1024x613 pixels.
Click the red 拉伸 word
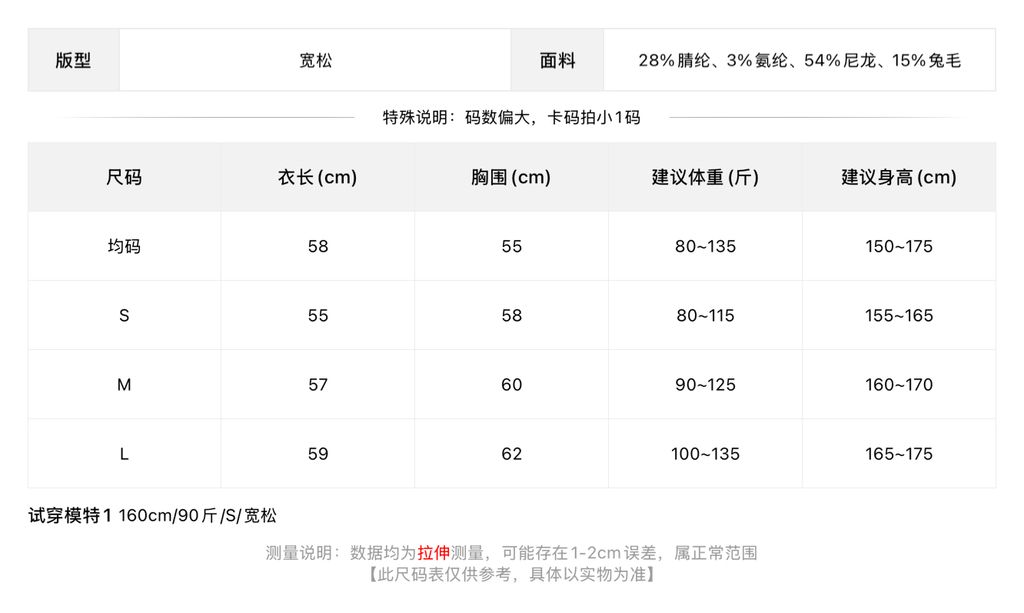click(x=434, y=553)
